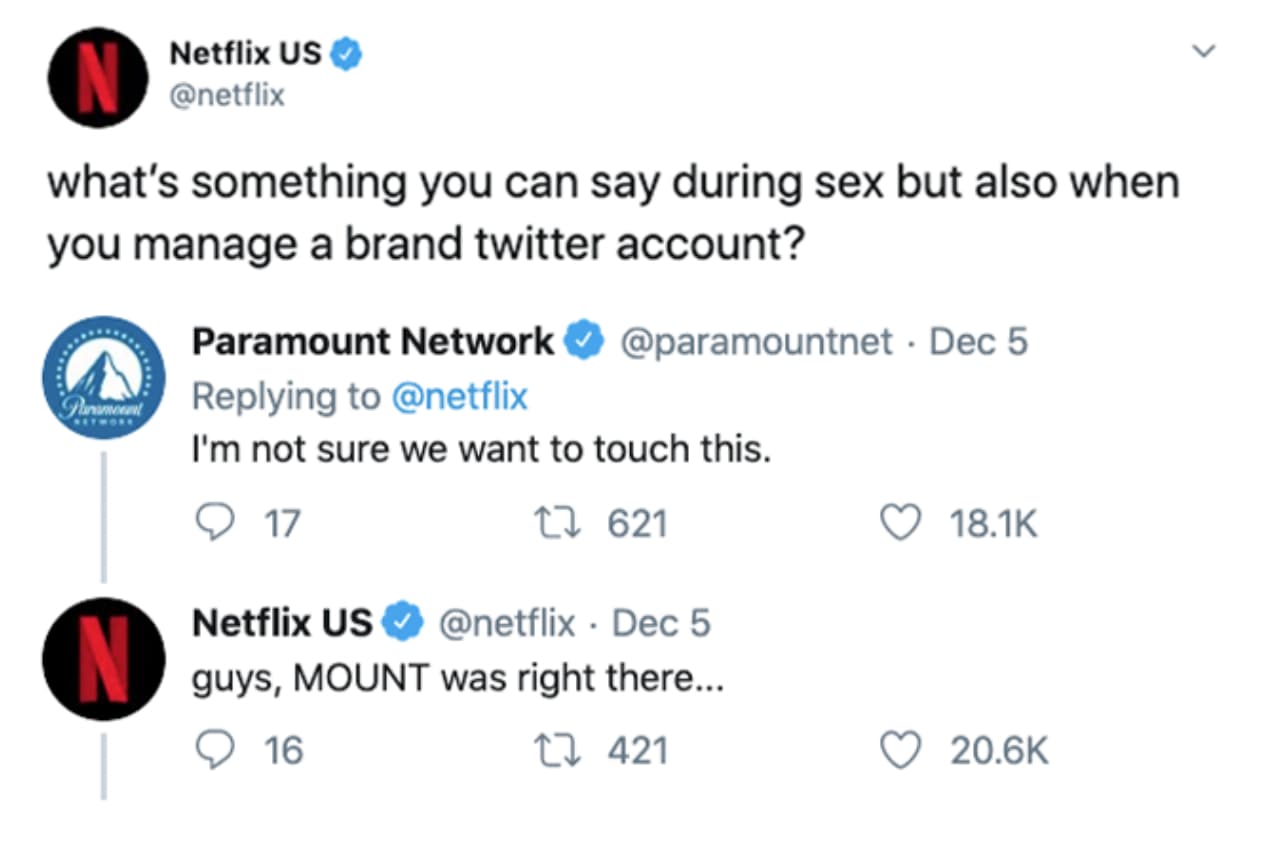Like the Paramount Network reply
The image size is (1288, 867).
click(900, 521)
